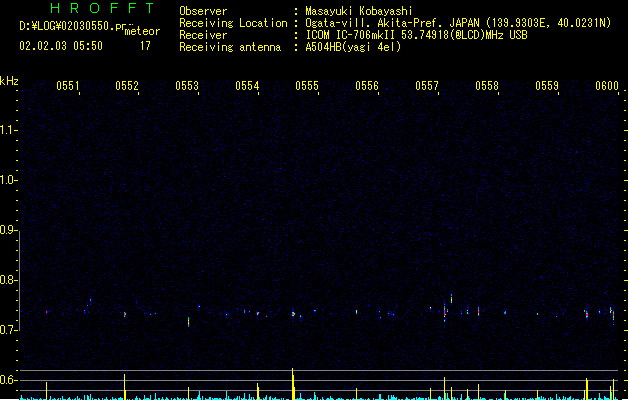Click the 0553 time axis marker
Screen dimensions: 629x400
click(x=187, y=86)
